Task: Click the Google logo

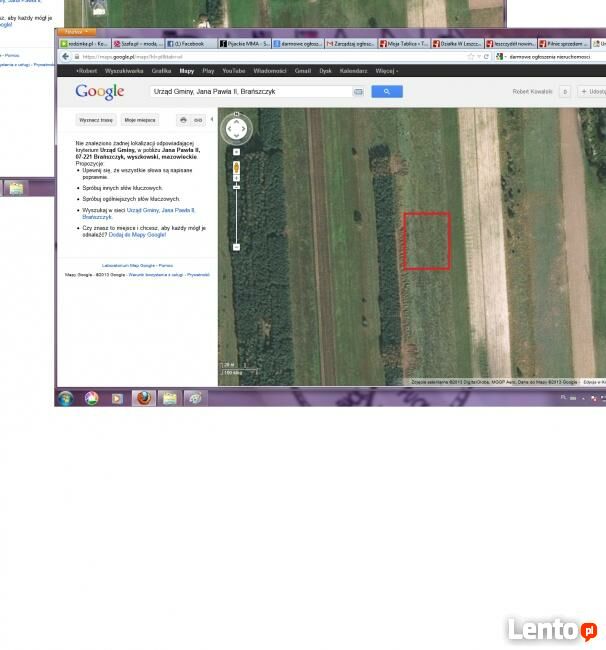Action: pyautogui.click(x=99, y=92)
